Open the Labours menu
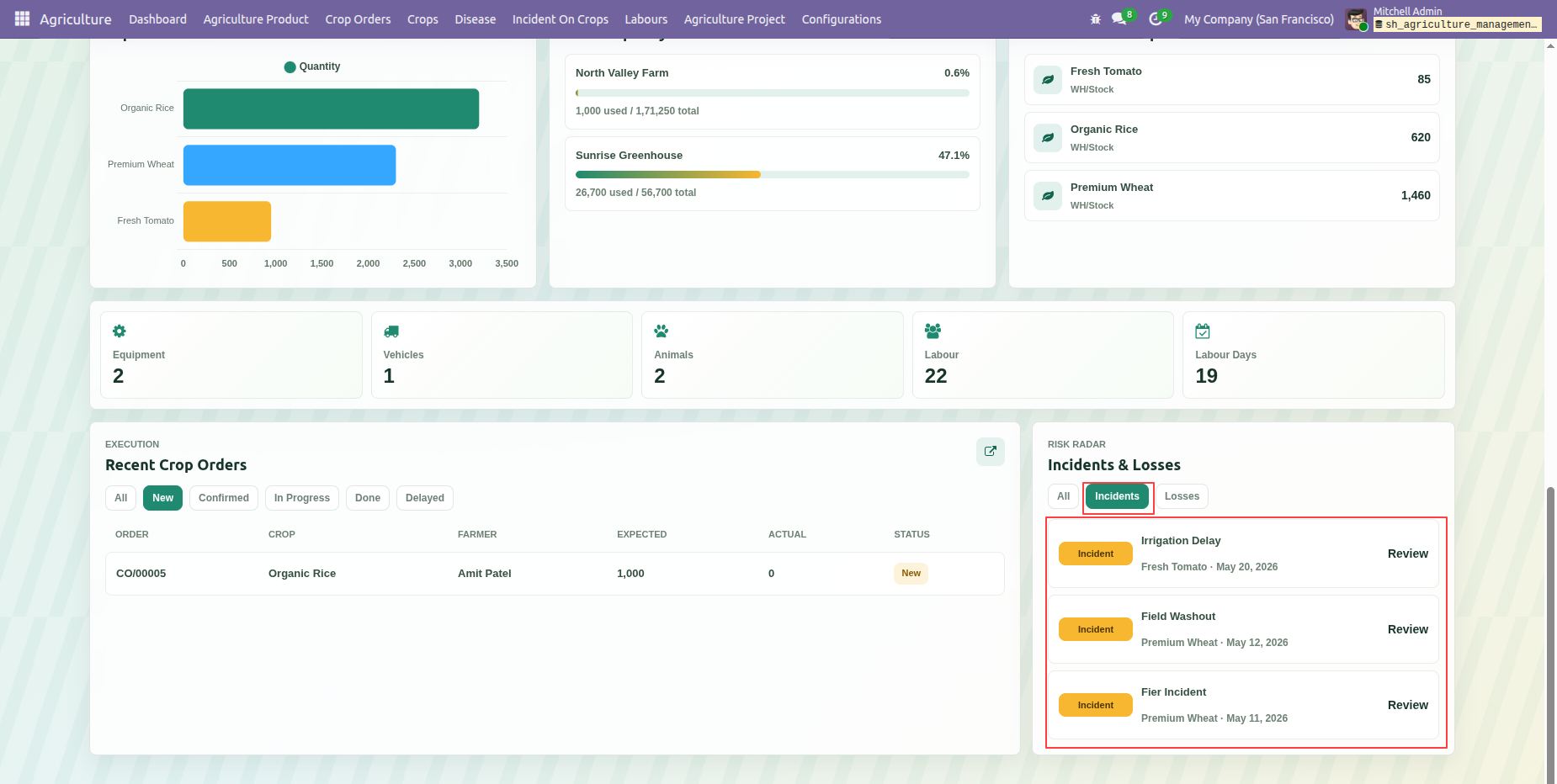 click(x=646, y=19)
